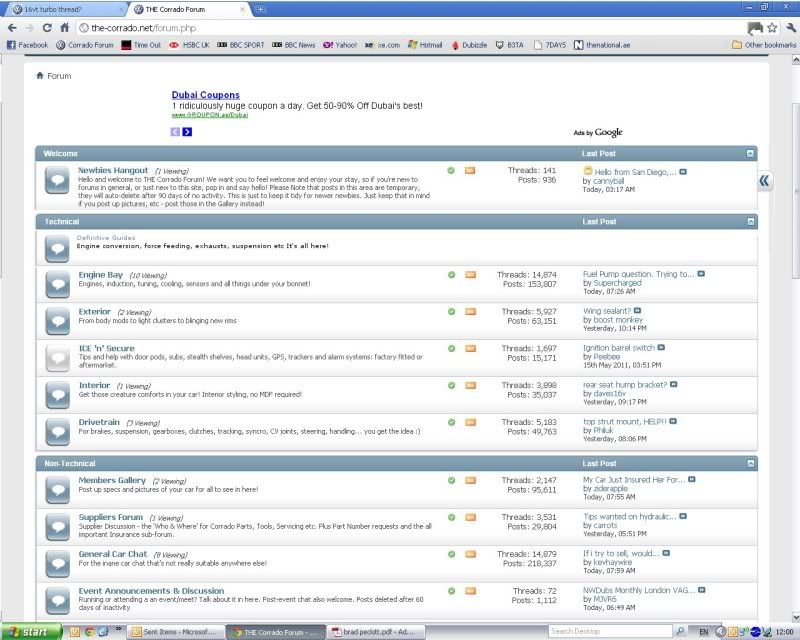Reload the page using the refresh icon
This screenshot has width=800, height=640.
pyautogui.click(x=46, y=28)
